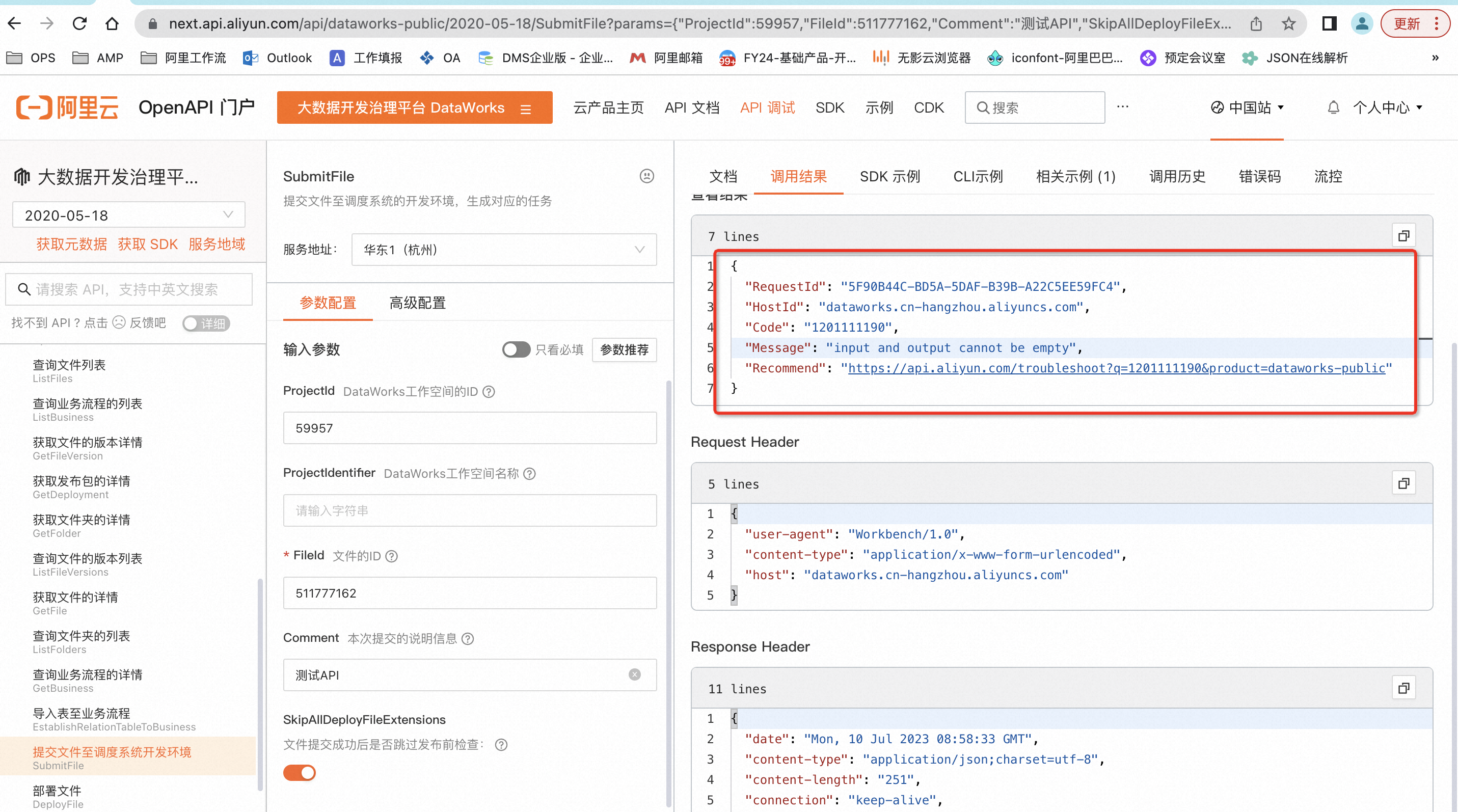Switch to the 高级配置 tab

417,303
